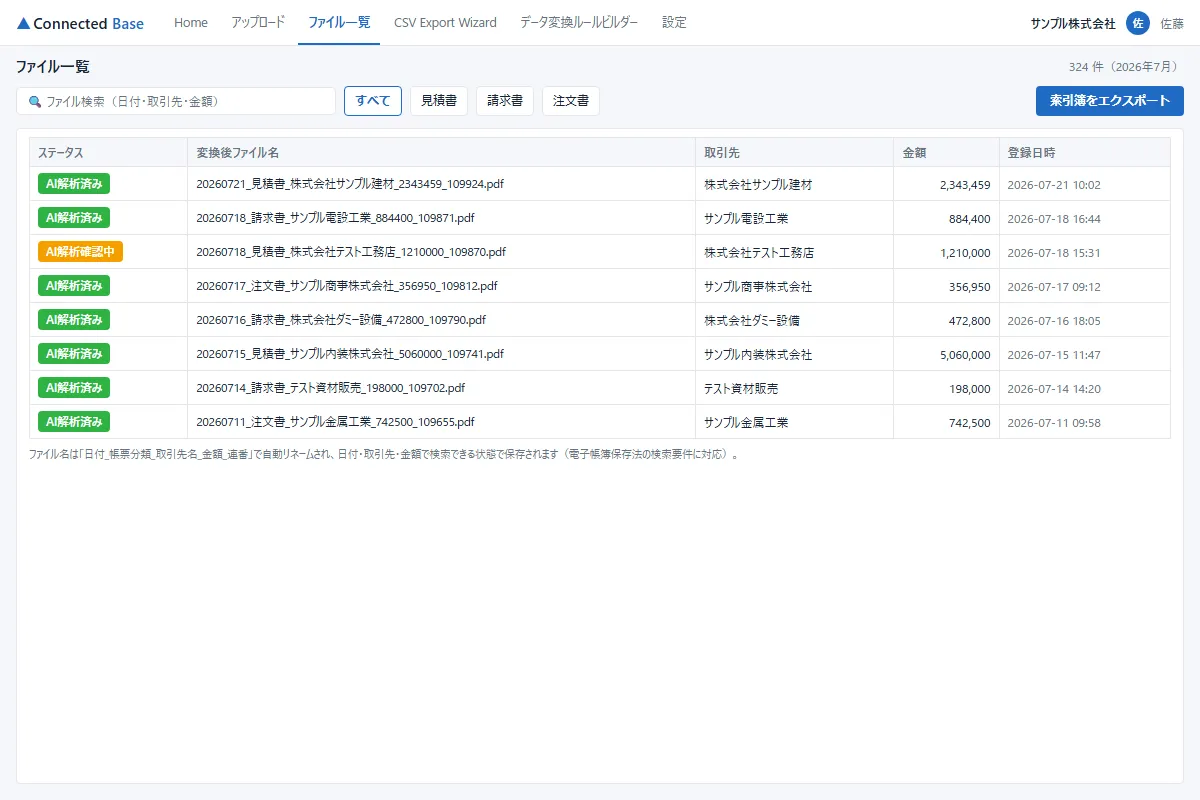This screenshot has width=1200, height=800.
Task: Click 取引先 cell サンプル金属工業
Action: pos(746,422)
